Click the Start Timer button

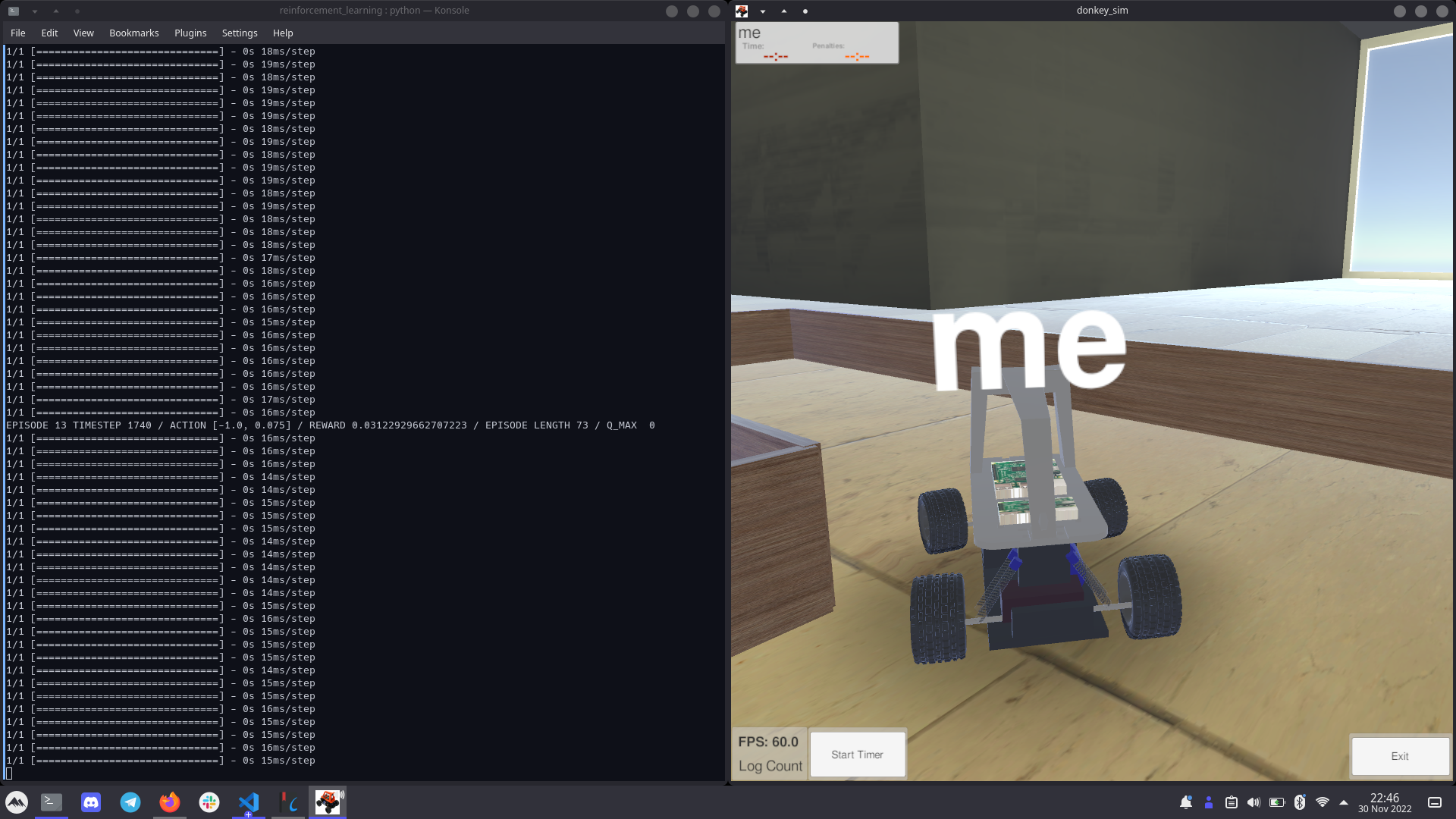[x=857, y=755]
